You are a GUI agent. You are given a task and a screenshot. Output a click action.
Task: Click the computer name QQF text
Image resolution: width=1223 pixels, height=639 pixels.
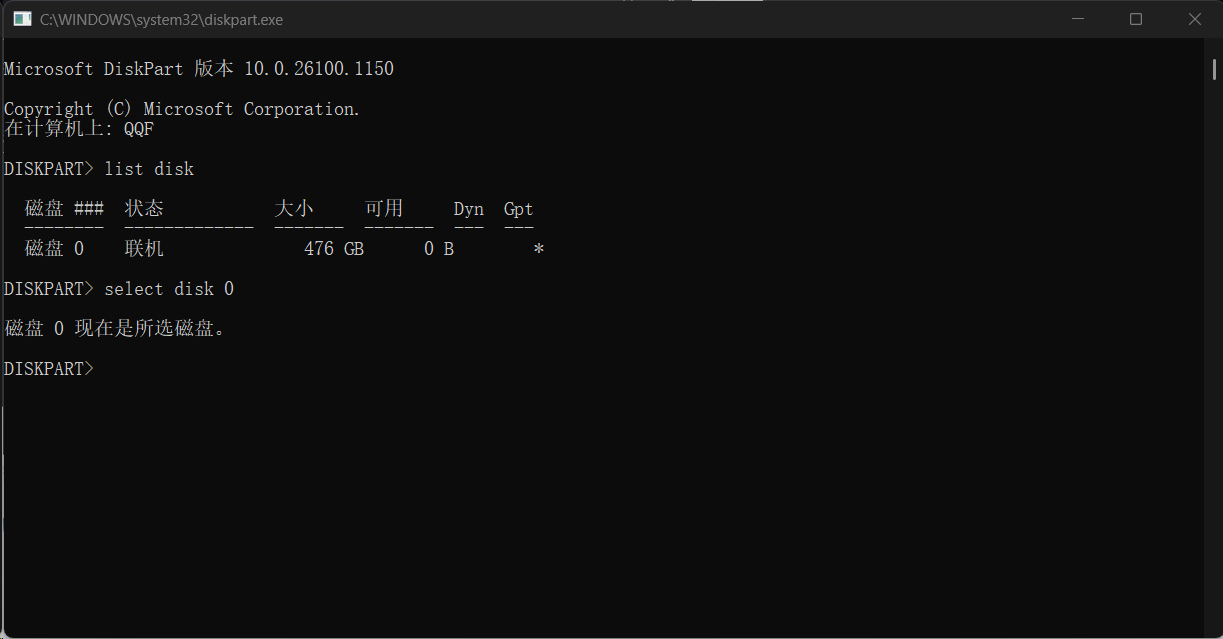[139, 129]
